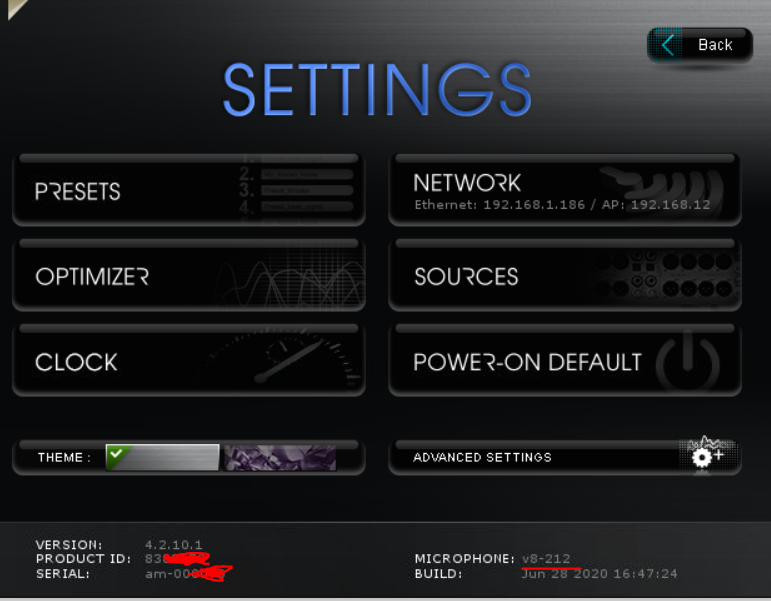771x601 pixels.
Task: Open Power-On Default settings
Action: (x=564, y=361)
